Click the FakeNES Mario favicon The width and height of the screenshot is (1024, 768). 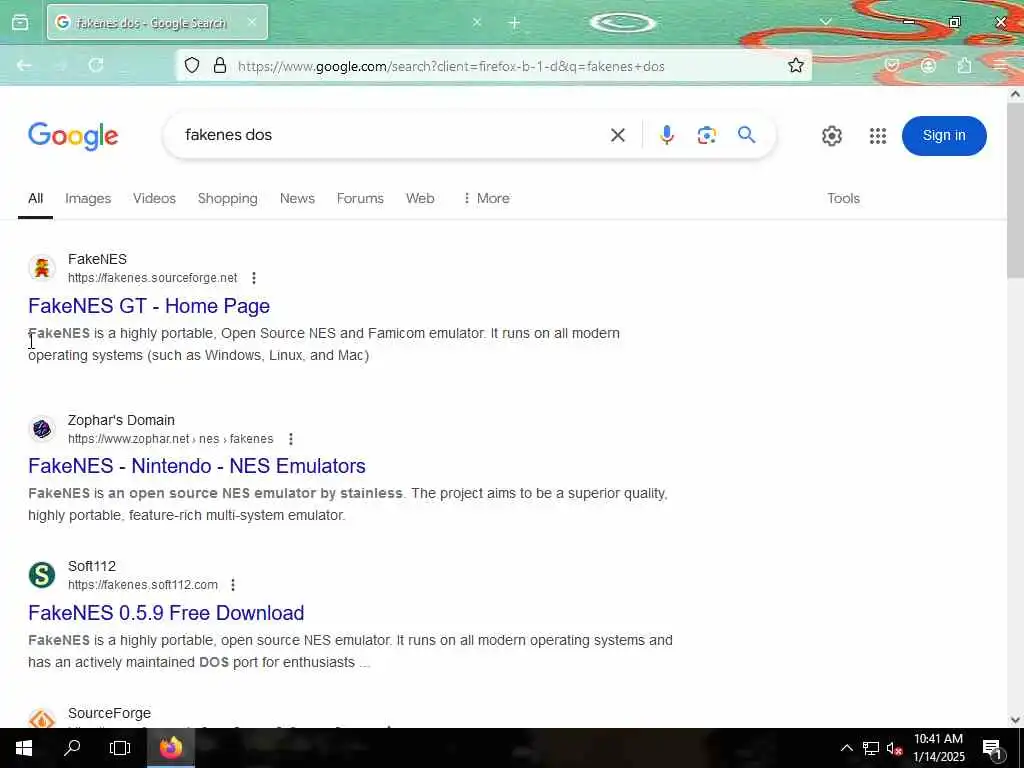point(42,268)
